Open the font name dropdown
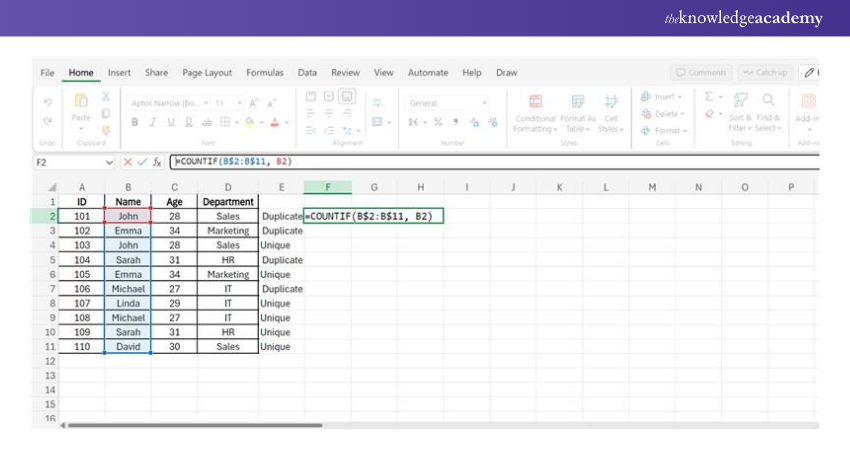The width and height of the screenshot is (850, 450). point(206,102)
